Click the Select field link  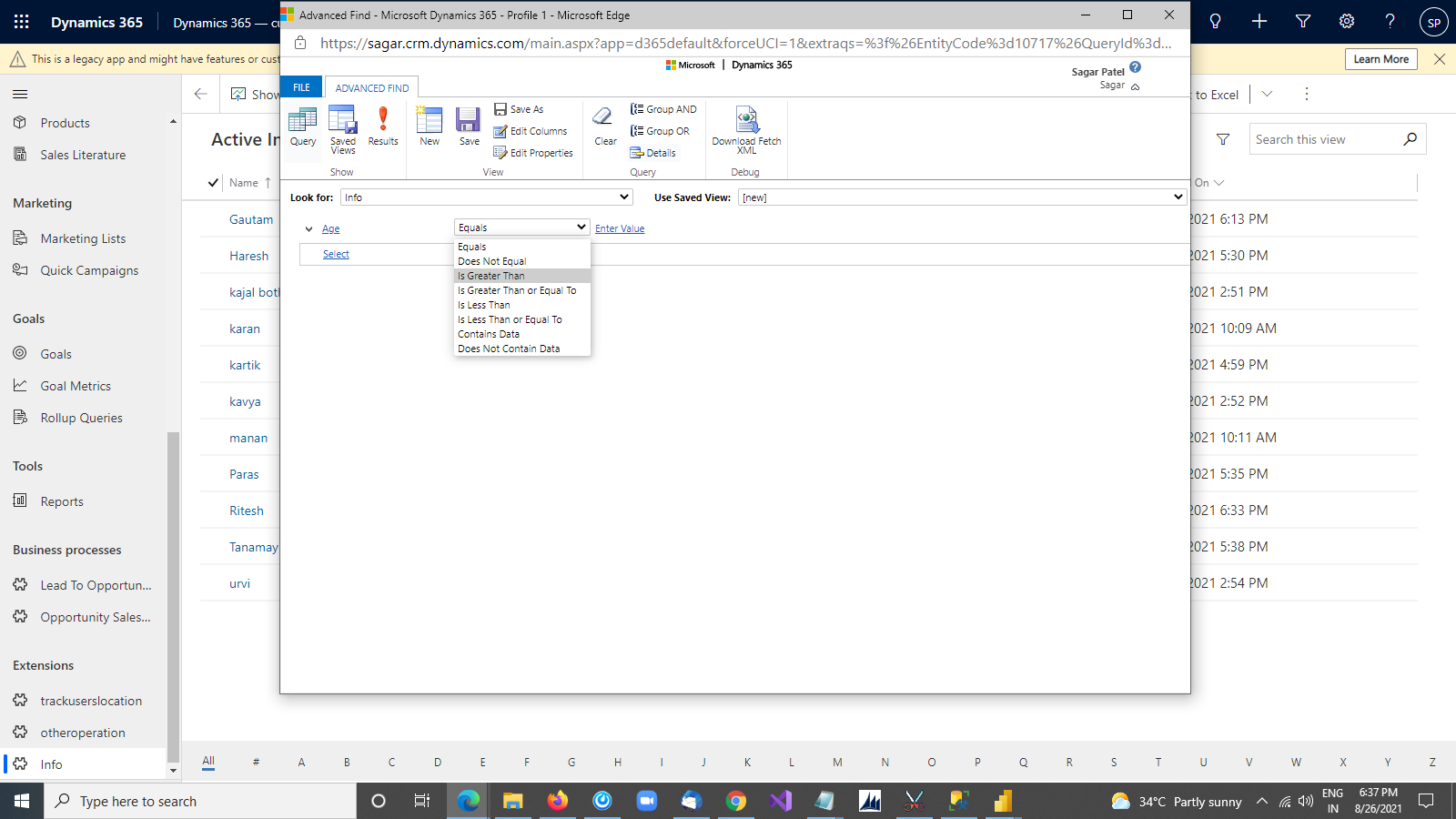336,255
